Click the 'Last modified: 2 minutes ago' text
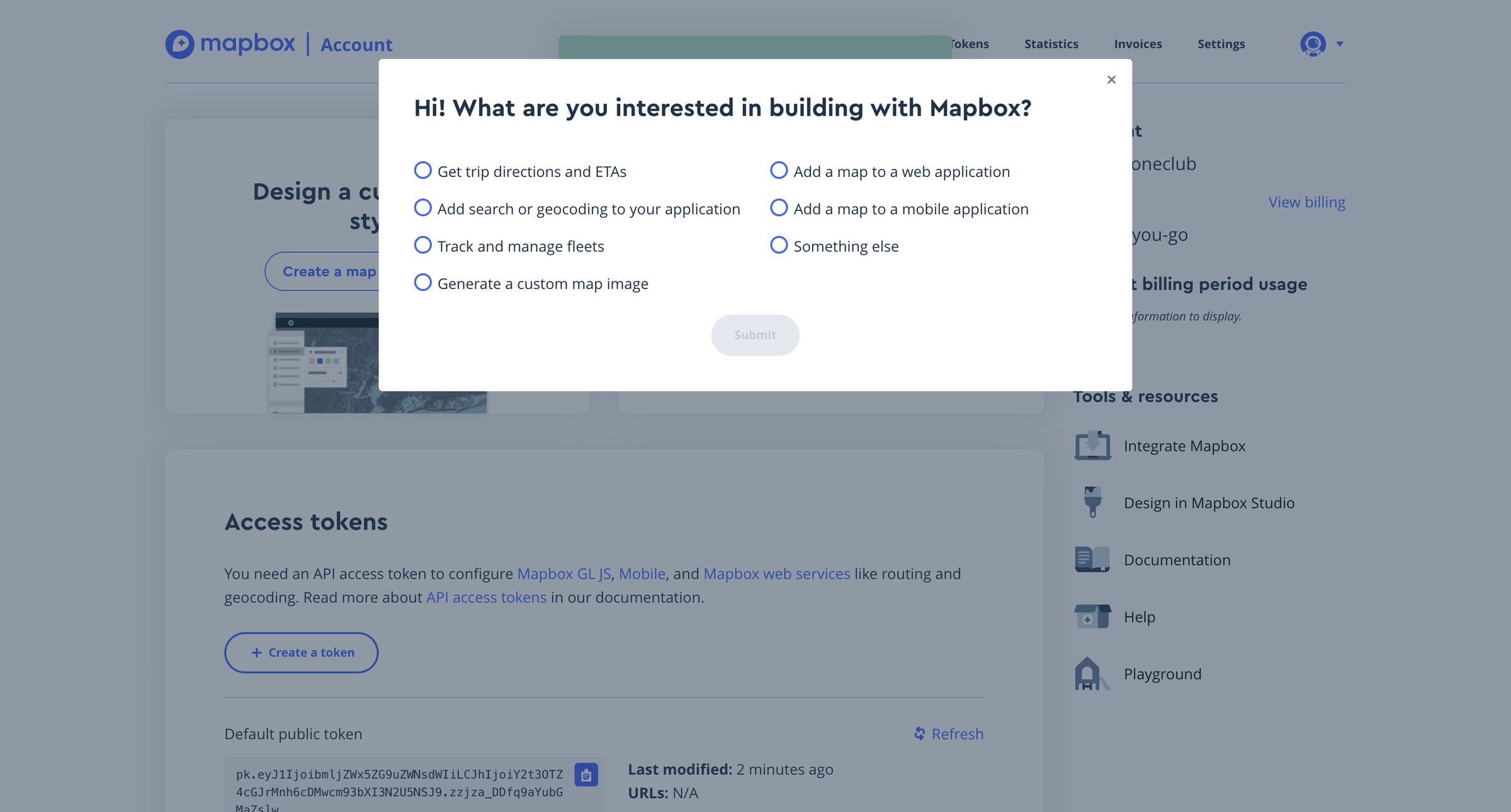Screen dimensions: 1511x812 (730, 769)
